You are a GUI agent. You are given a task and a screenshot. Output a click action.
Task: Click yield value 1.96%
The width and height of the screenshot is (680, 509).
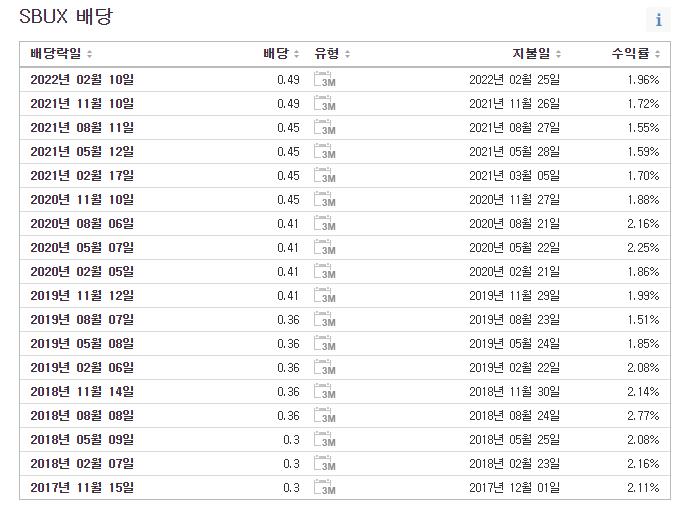[643, 80]
